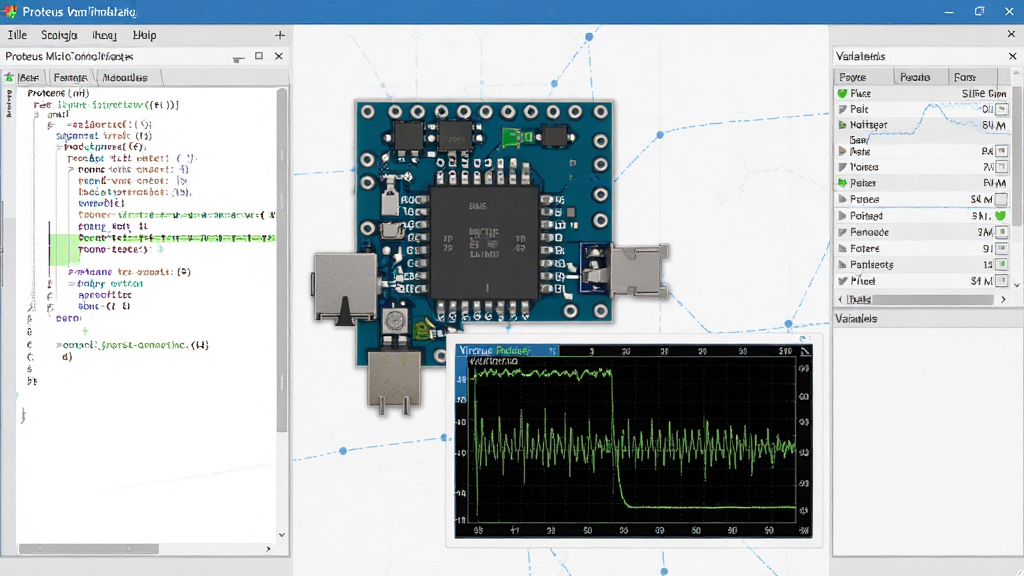Toggle the checkbox on the Fenaode row
The image size is (1024, 576).
click(1002, 232)
